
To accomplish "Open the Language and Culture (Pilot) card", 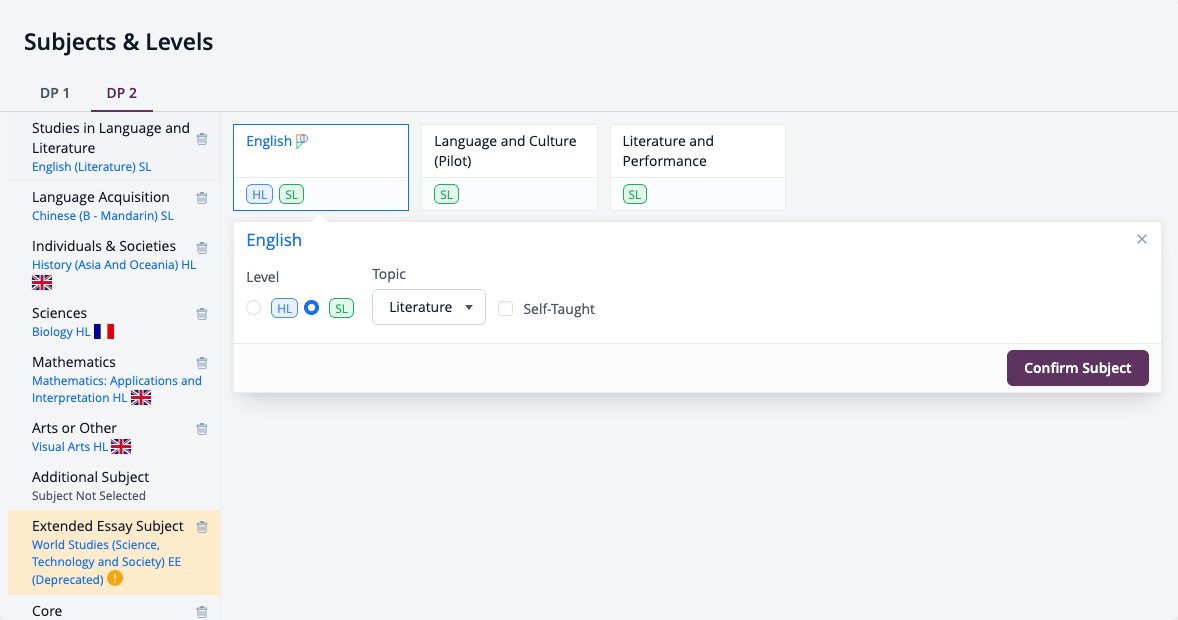I will click(509, 168).
